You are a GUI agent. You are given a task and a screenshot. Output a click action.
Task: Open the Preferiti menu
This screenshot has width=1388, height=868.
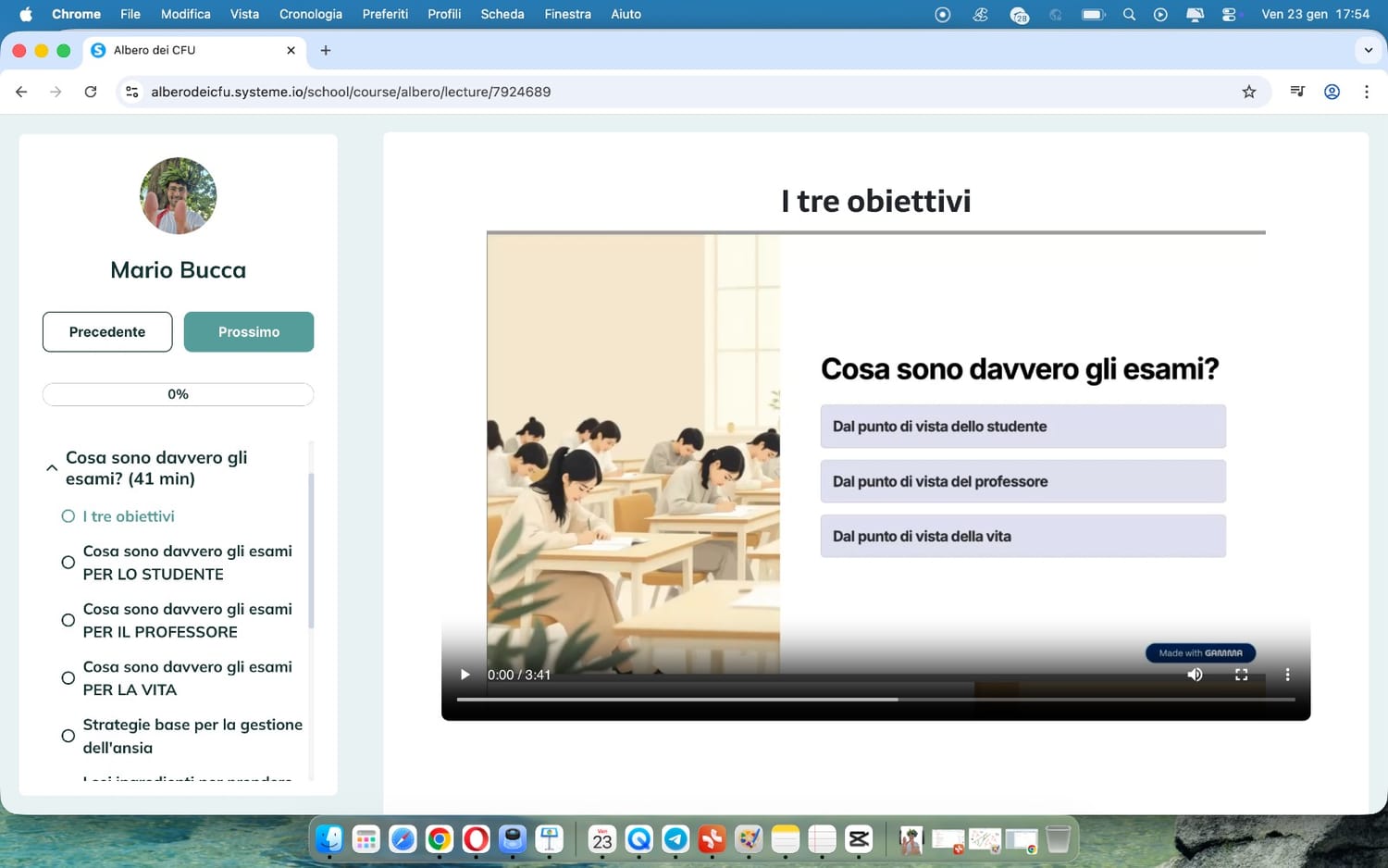[385, 14]
